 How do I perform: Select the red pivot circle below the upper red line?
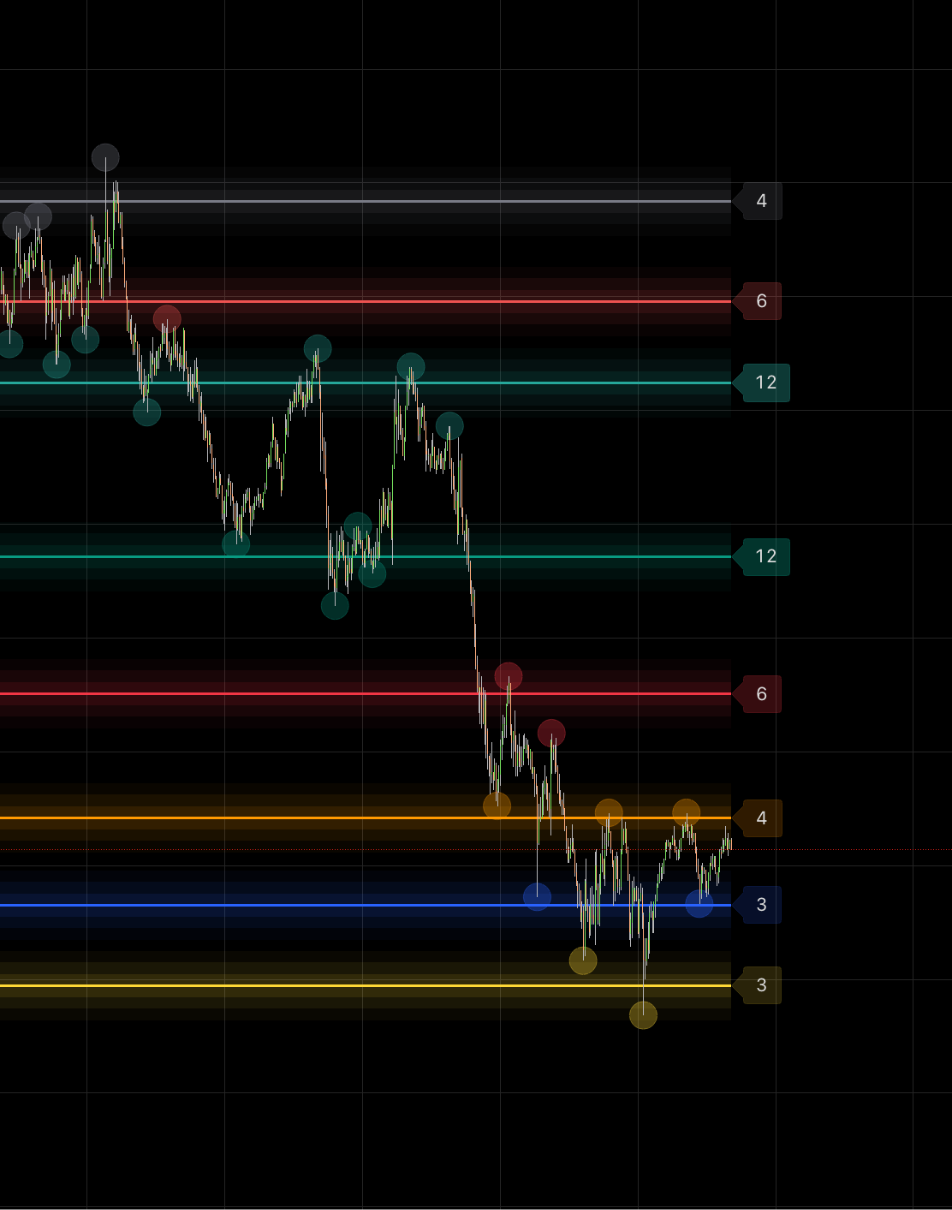(167, 319)
